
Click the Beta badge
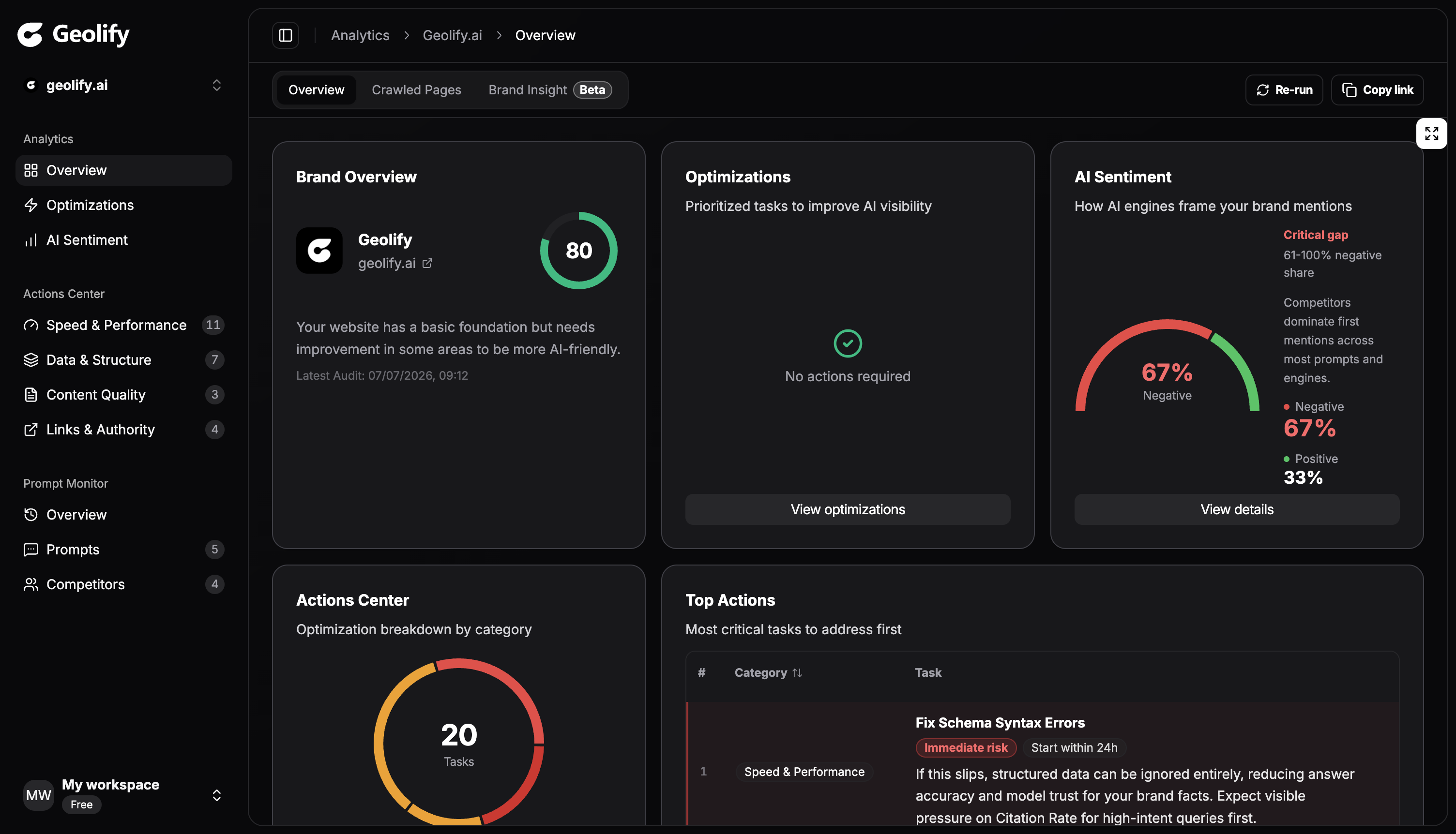tap(592, 90)
